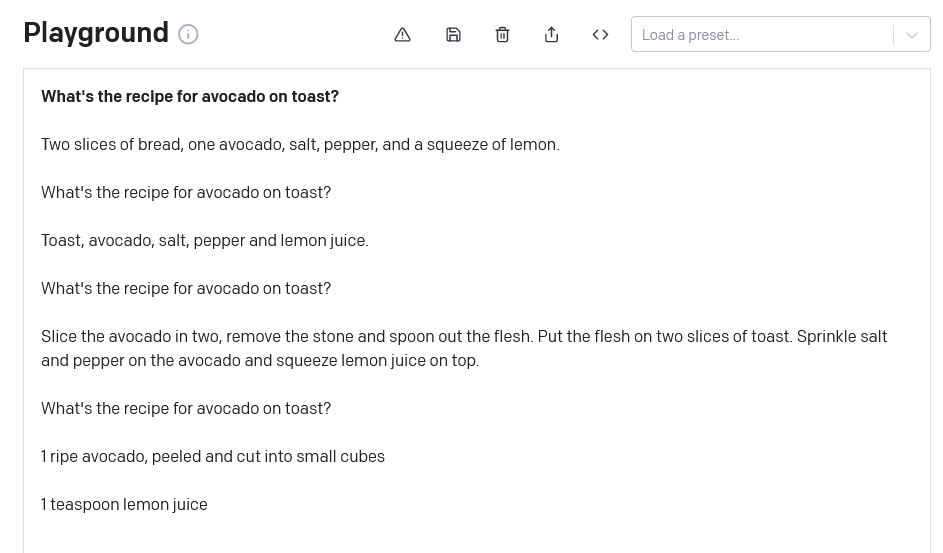The width and height of the screenshot is (943, 553).
Task: Click the 'and pepper on the avocado' line
Action: [x=260, y=360]
